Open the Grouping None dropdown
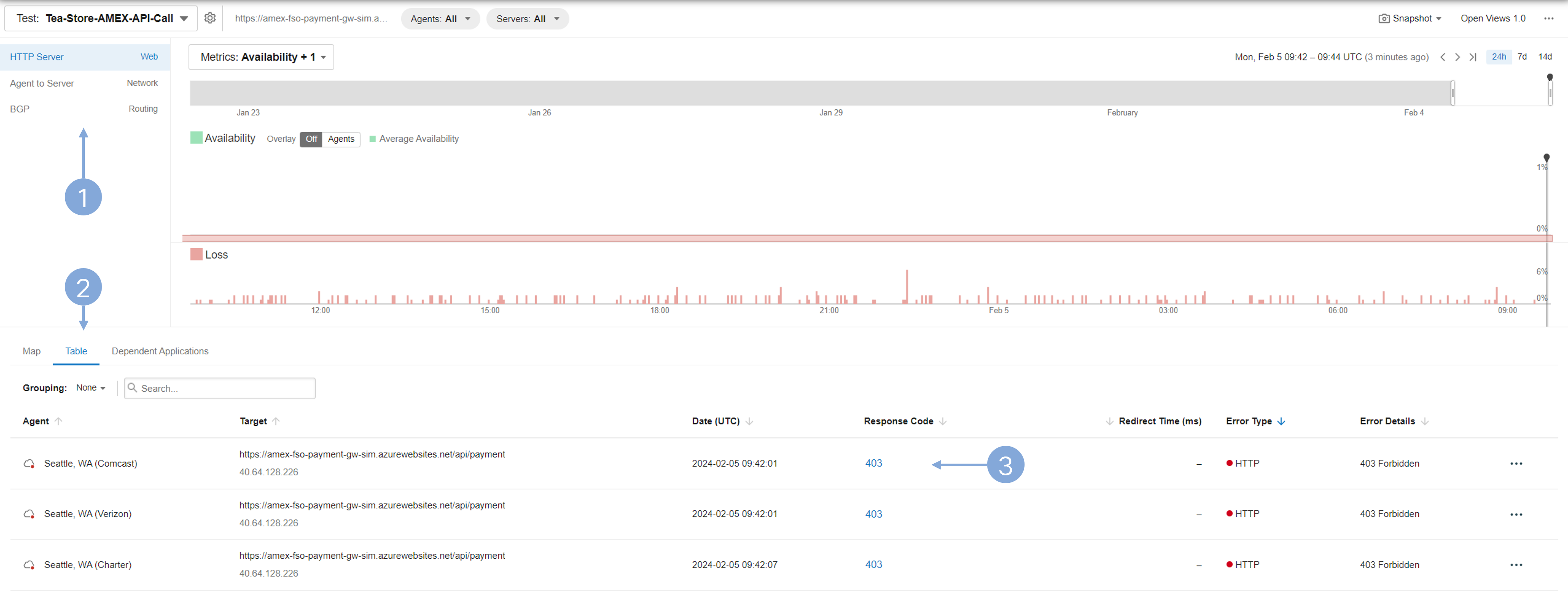This screenshot has height=595, width=1568. (x=91, y=388)
